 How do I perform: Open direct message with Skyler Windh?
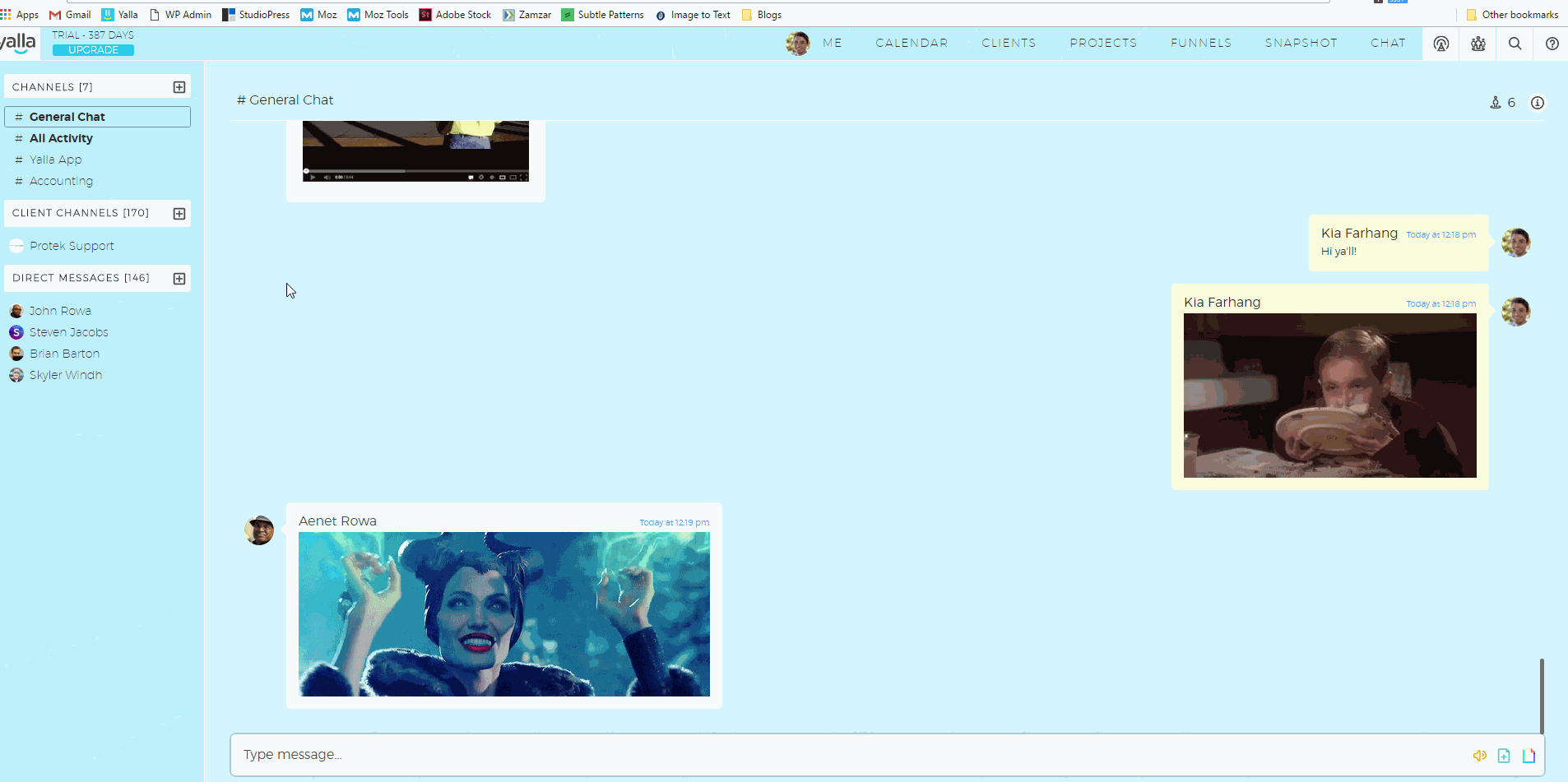[66, 375]
